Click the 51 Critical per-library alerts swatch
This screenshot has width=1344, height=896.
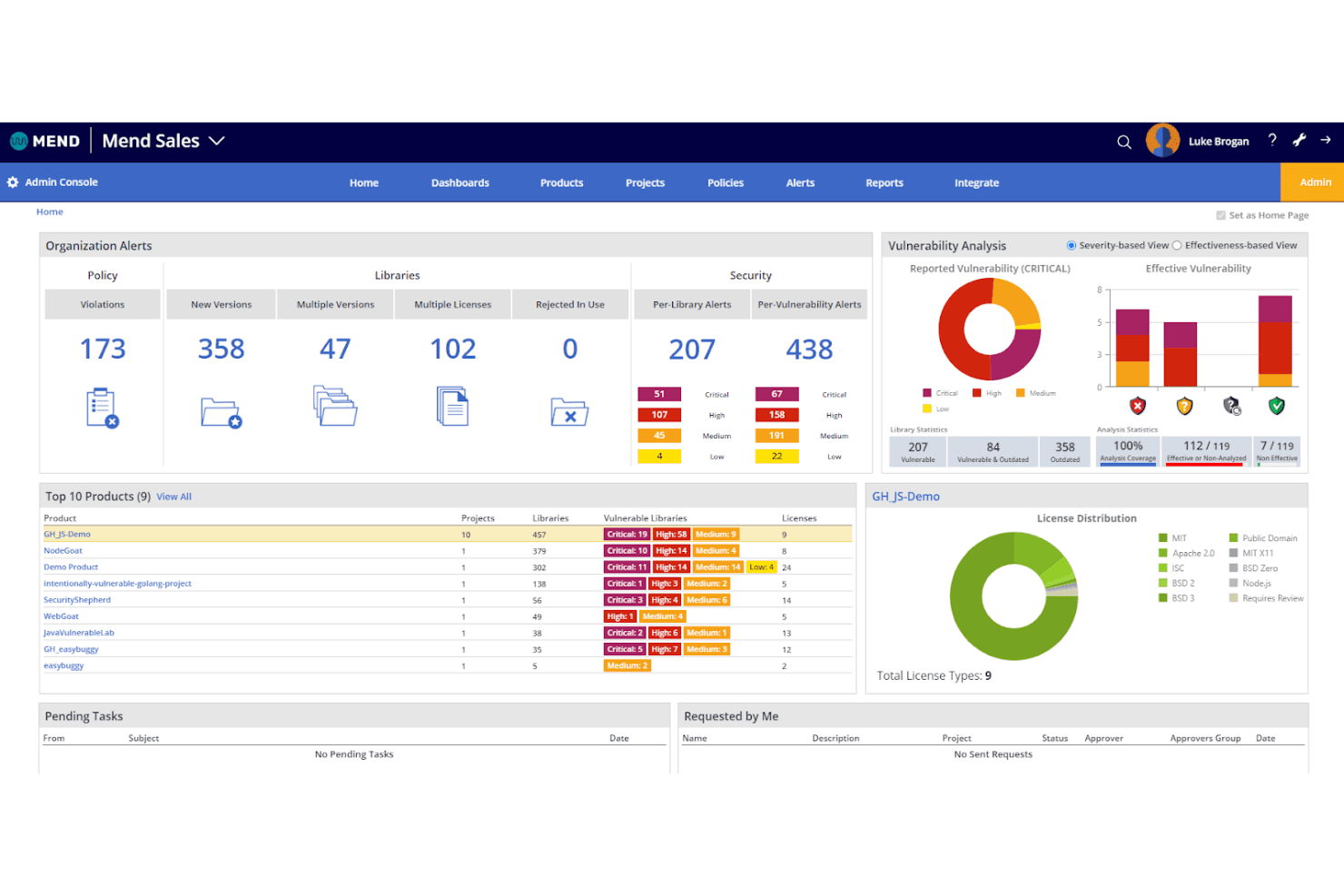pyautogui.click(x=659, y=394)
